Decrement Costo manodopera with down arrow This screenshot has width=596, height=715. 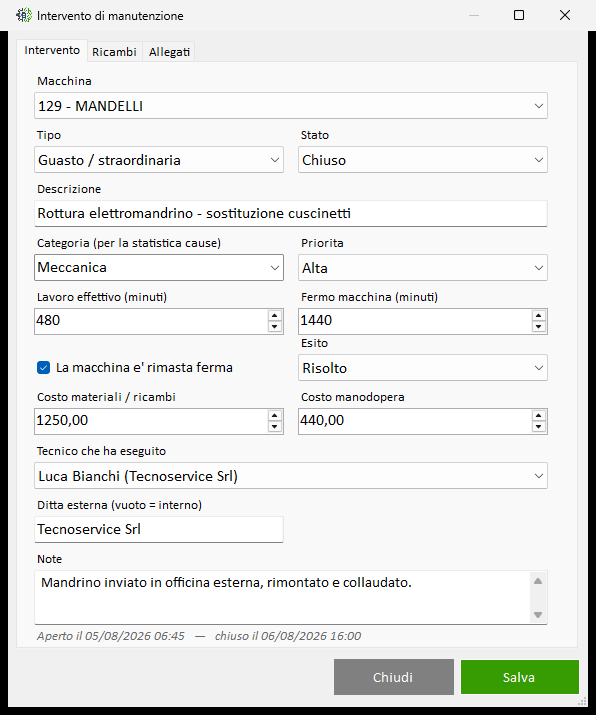click(x=539, y=427)
